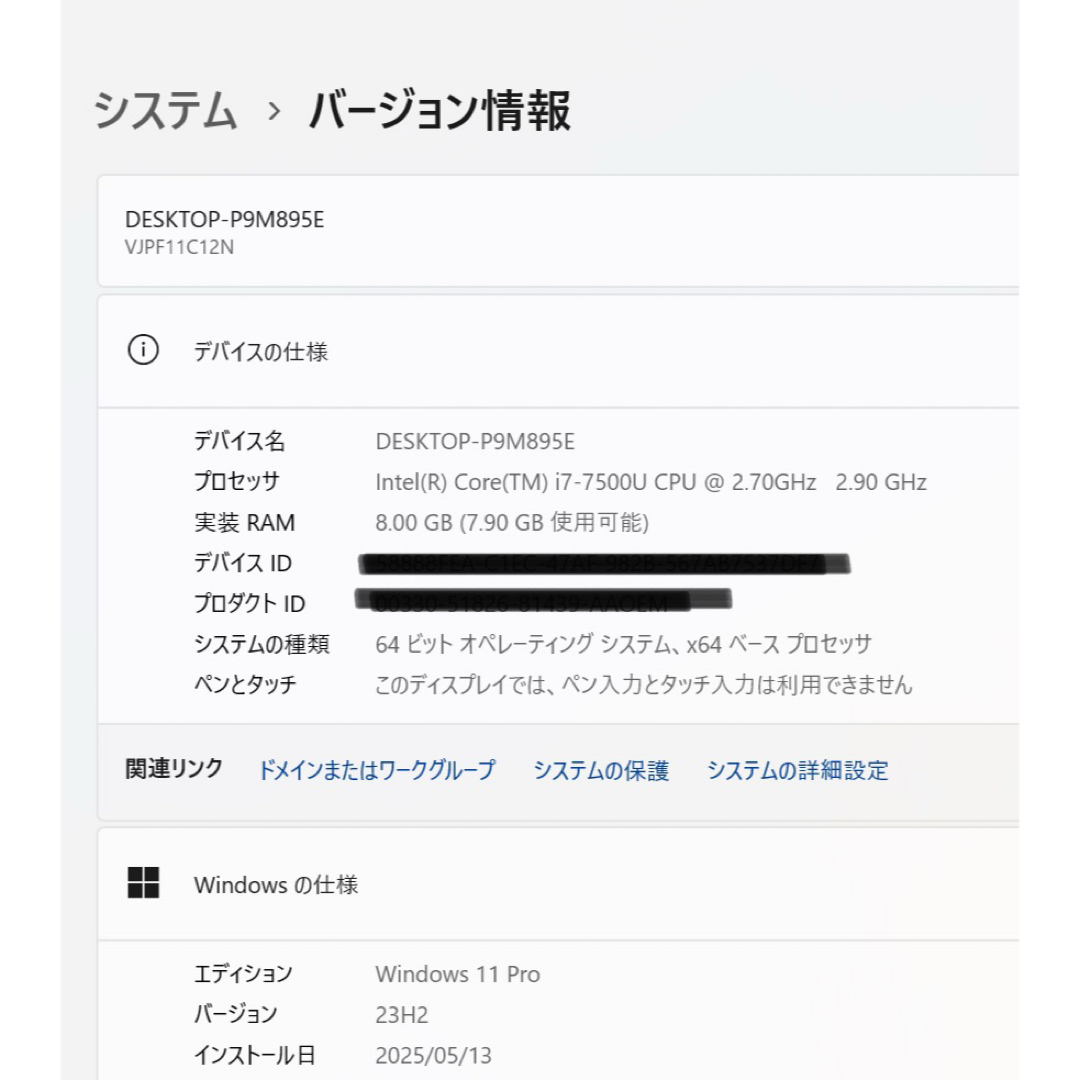Open システムの保護 link

click(601, 769)
